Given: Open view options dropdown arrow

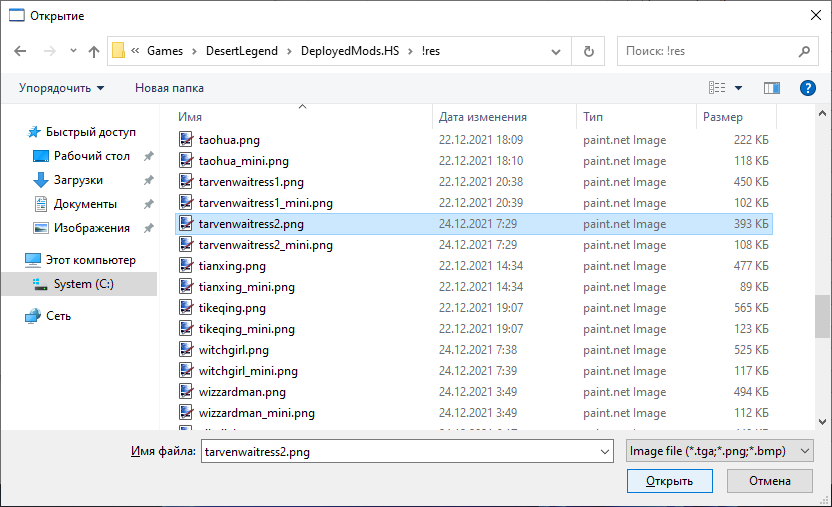Looking at the screenshot, I should (x=738, y=88).
